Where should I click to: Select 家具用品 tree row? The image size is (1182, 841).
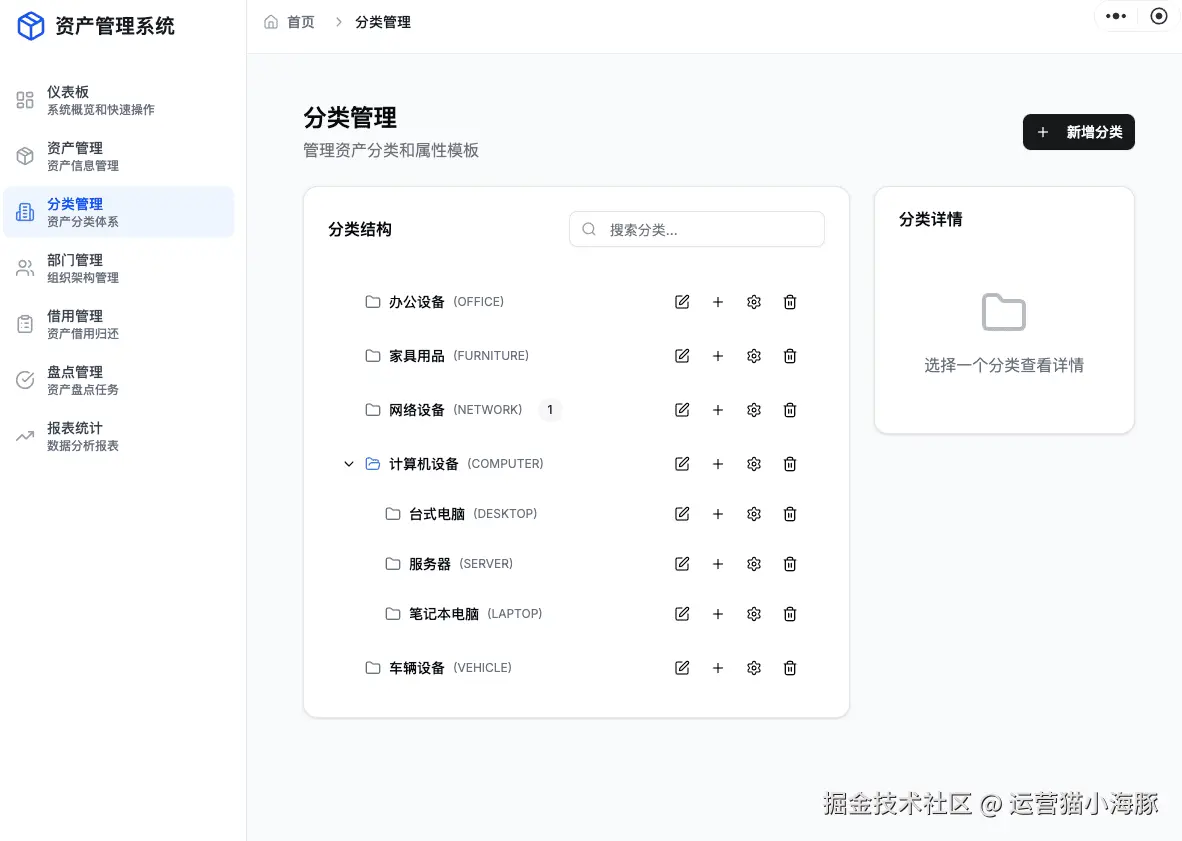pos(576,356)
